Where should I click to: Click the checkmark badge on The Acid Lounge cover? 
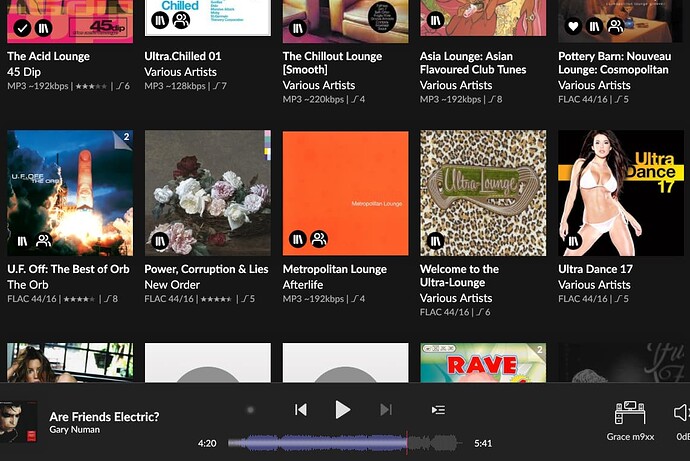22,28
